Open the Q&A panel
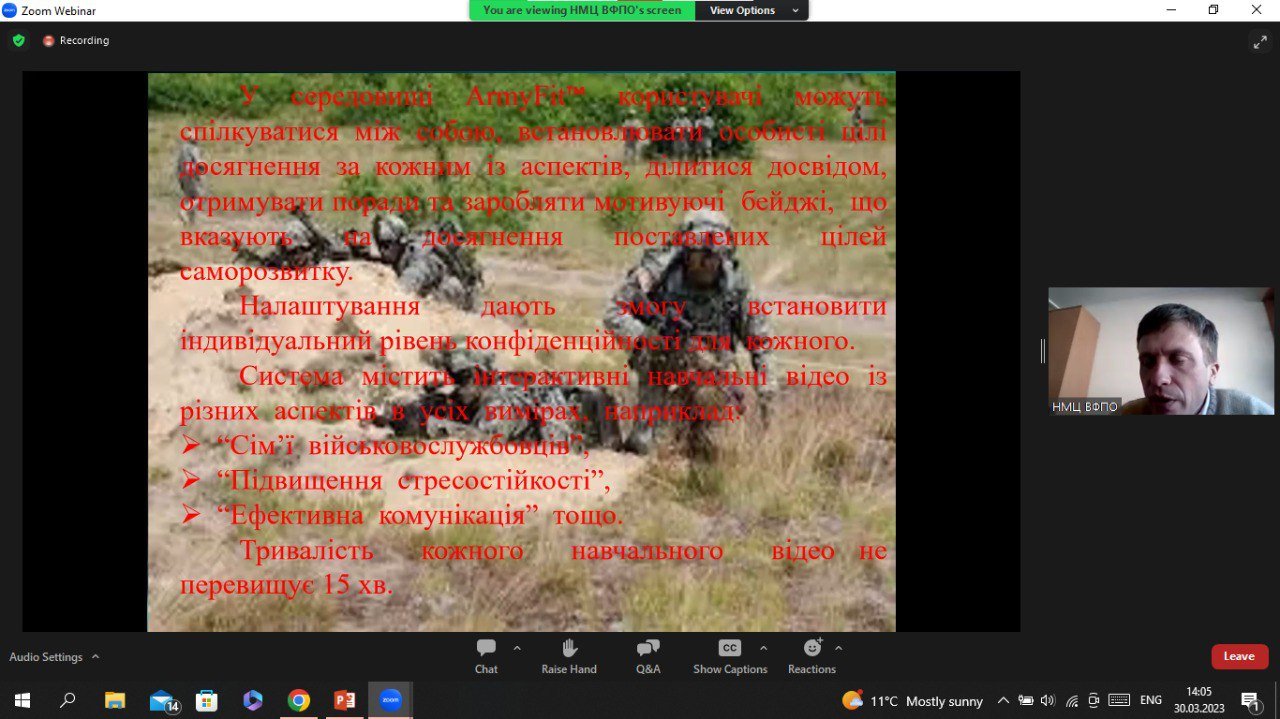1280x719 pixels. (648, 656)
